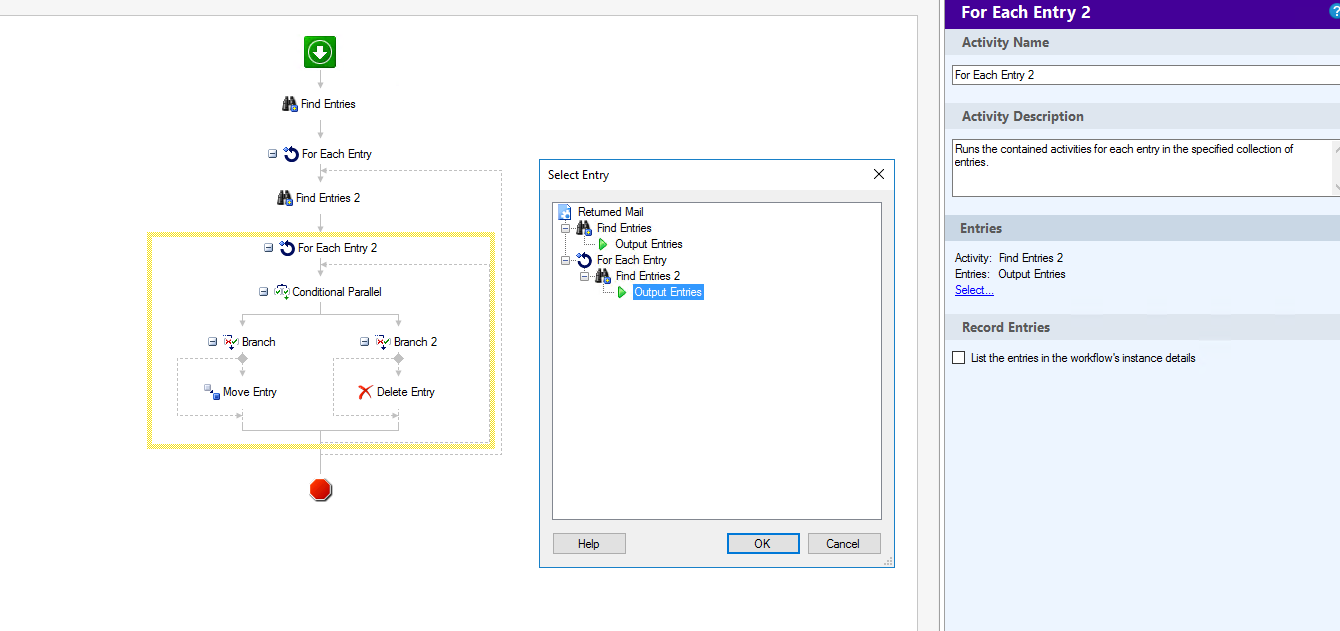Viewport: 1340px width, 631px height.
Task: Click the Record Entries section header
Action: click(x=1142, y=327)
